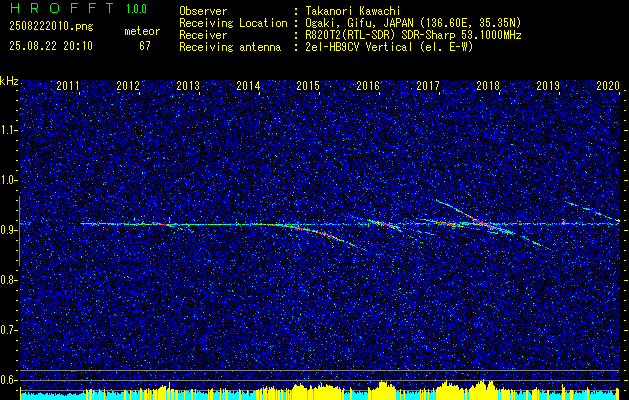The image size is (629, 400).
Task: Click the 2013 time marker
Action: click(188, 85)
